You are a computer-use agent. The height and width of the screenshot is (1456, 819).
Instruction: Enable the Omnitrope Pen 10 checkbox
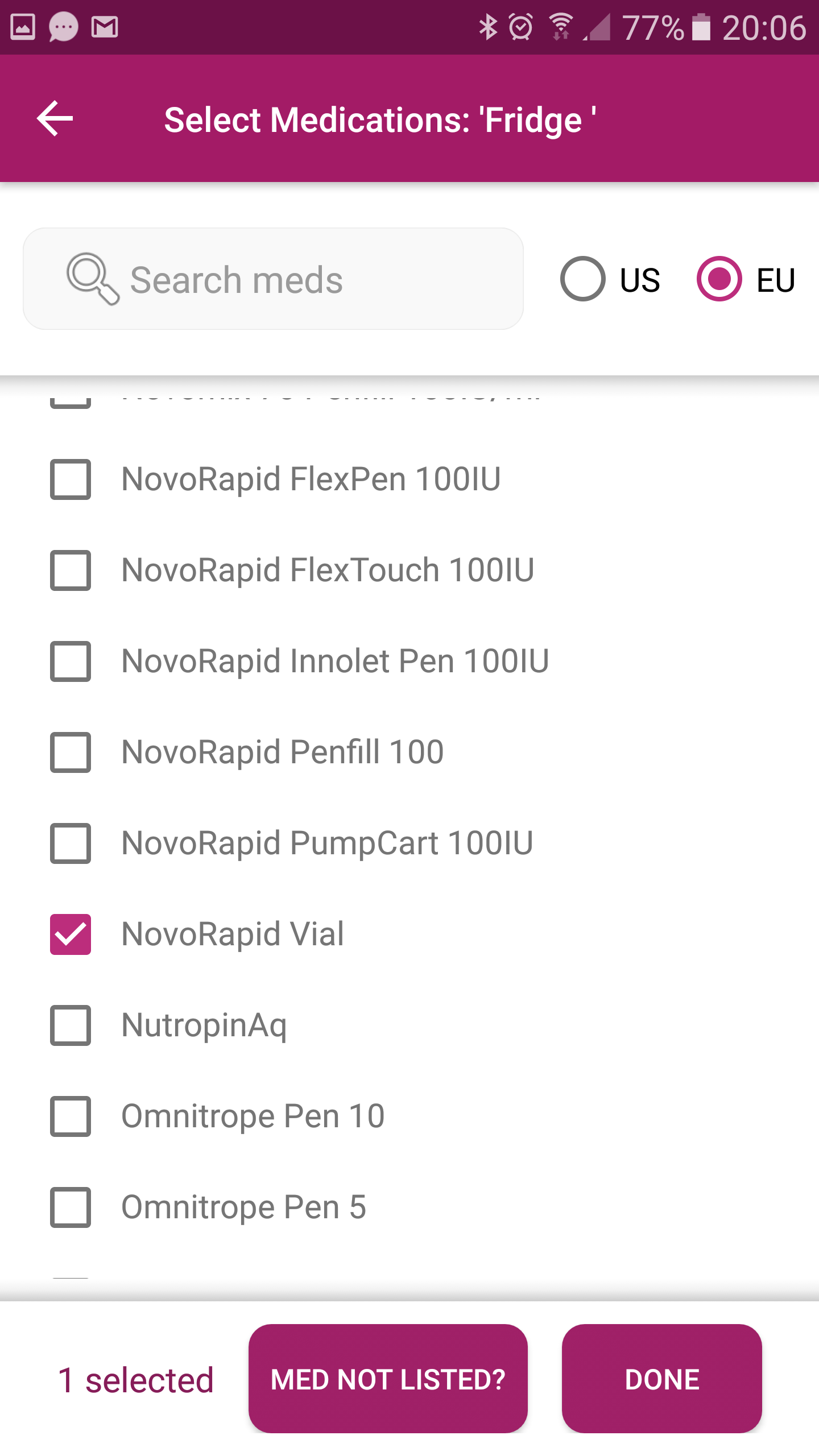71,1116
